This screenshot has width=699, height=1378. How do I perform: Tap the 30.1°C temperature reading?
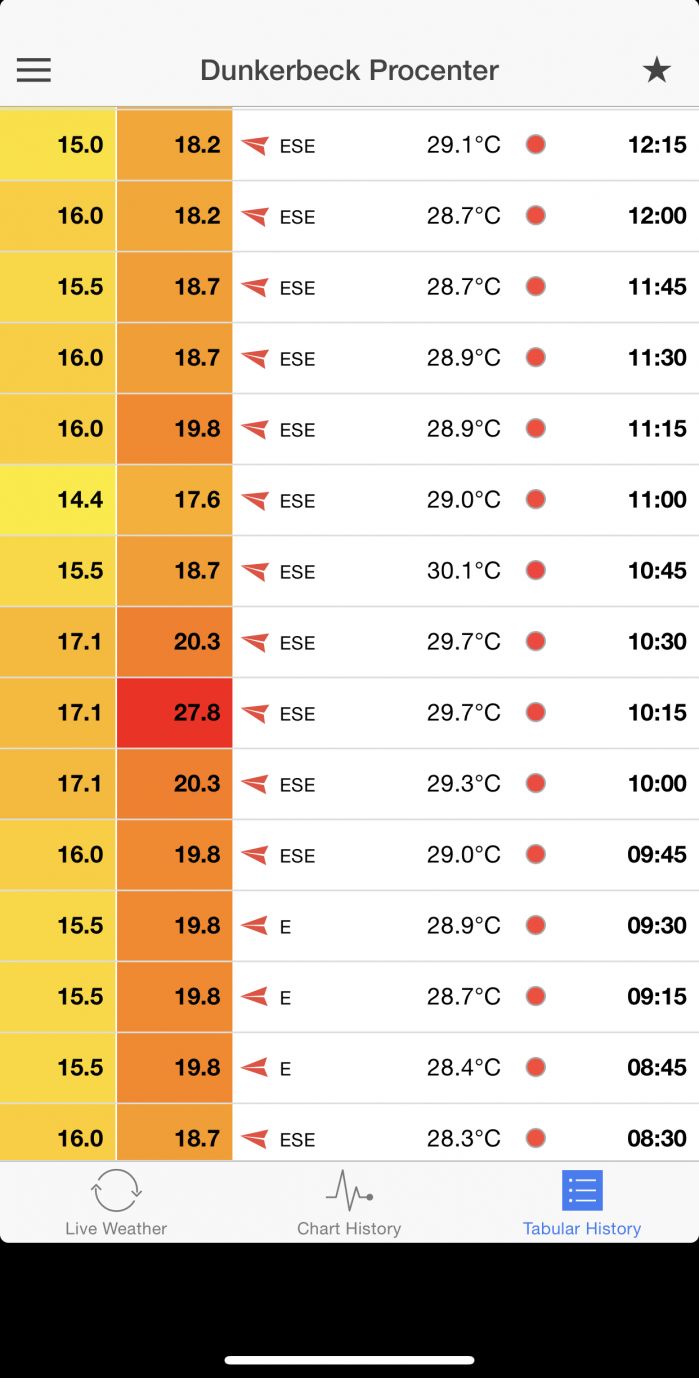(x=464, y=570)
